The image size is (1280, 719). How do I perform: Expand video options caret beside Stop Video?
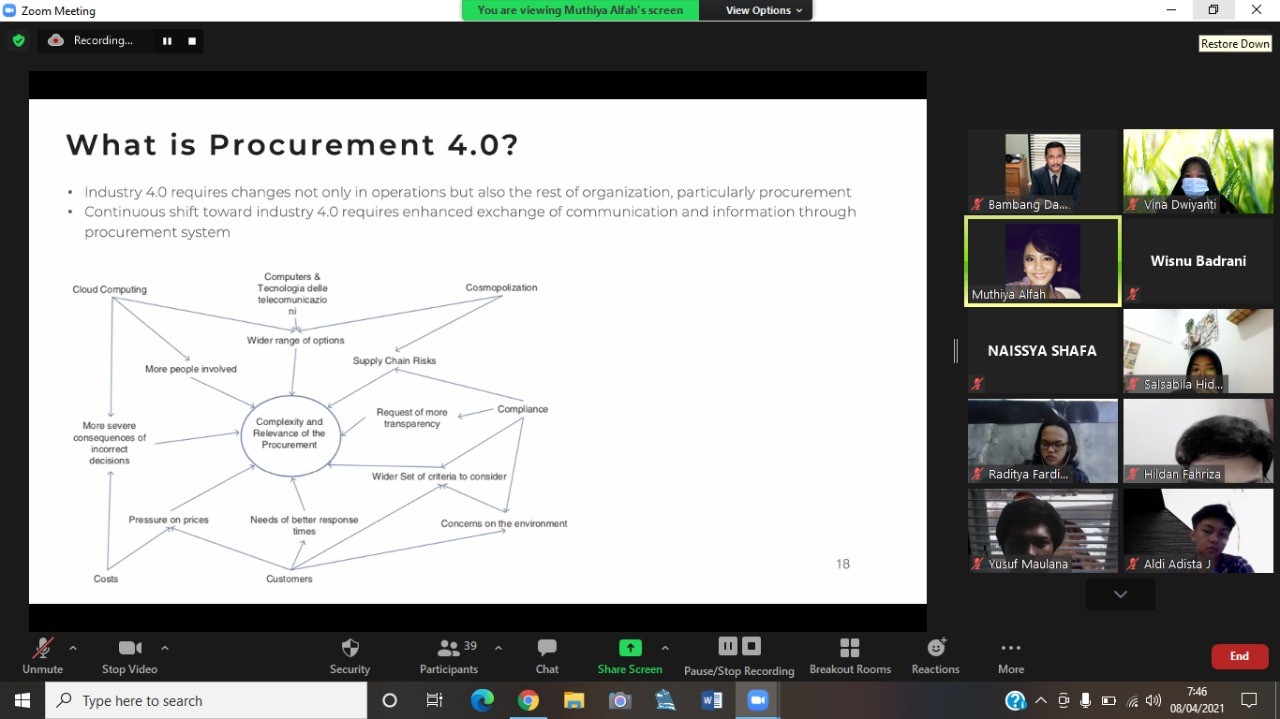[165, 648]
